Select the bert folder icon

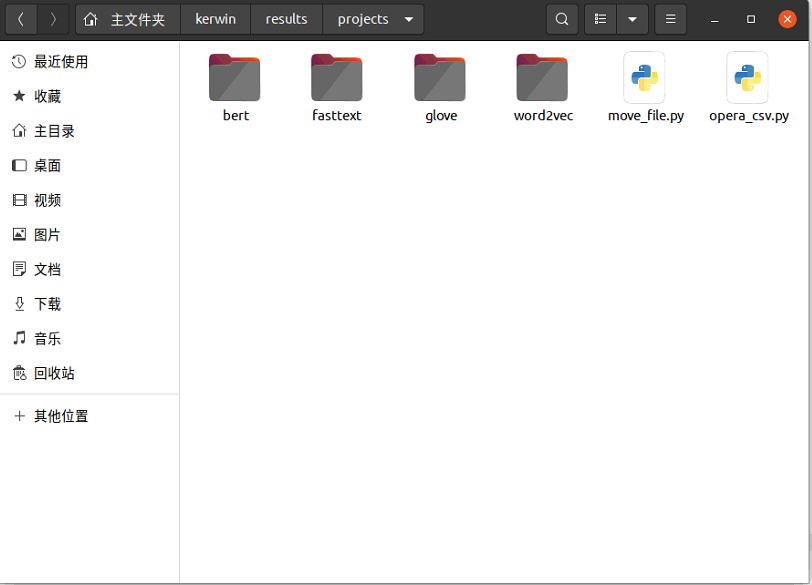coord(235,78)
